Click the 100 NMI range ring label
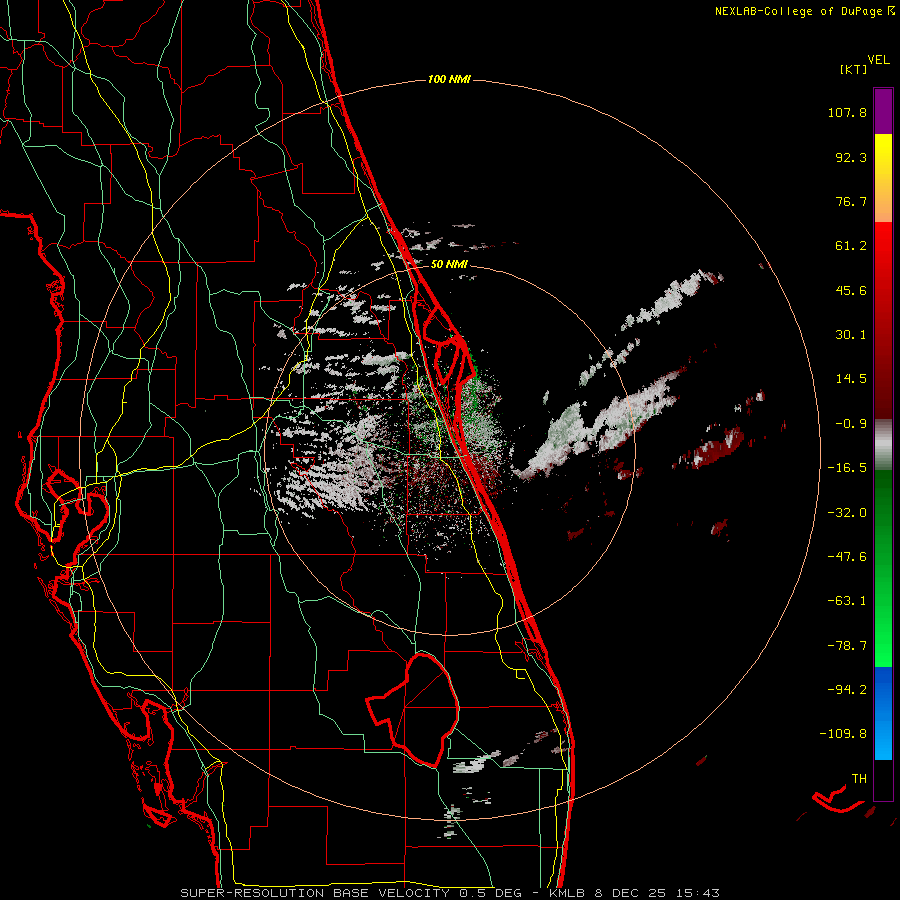Screen dimensions: 900x900 coord(449,79)
